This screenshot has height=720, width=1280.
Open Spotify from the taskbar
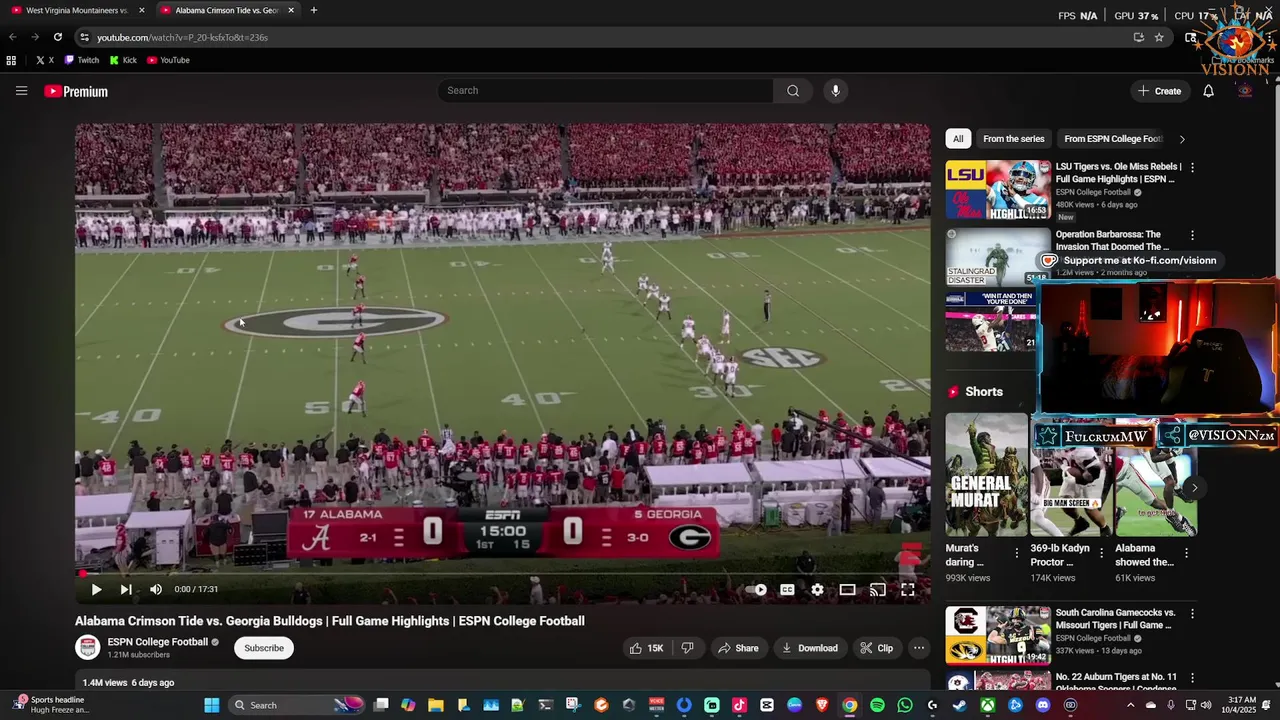pos(877,705)
